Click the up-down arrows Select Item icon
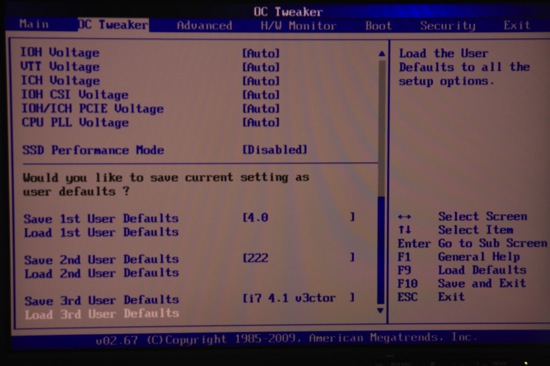 [x=404, y=230]
